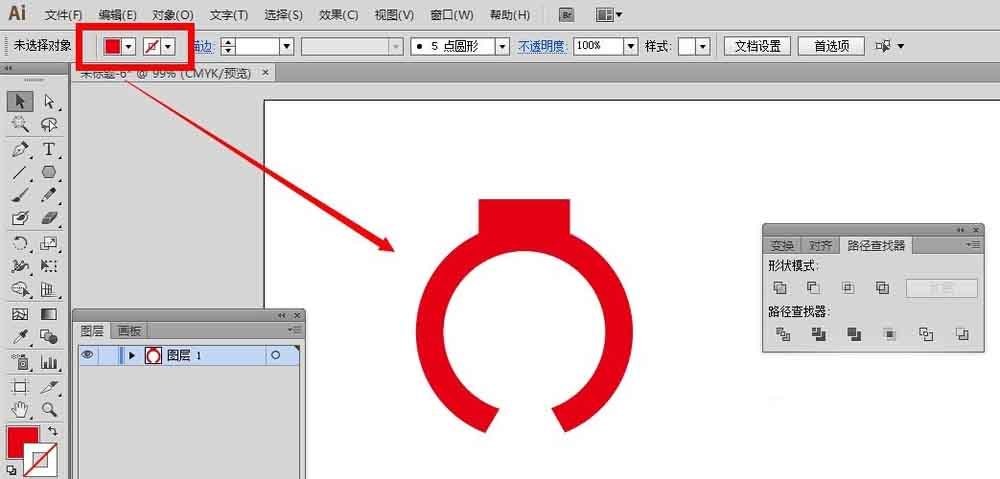Select the Perspective Grid tool

(x=48, y=289)
